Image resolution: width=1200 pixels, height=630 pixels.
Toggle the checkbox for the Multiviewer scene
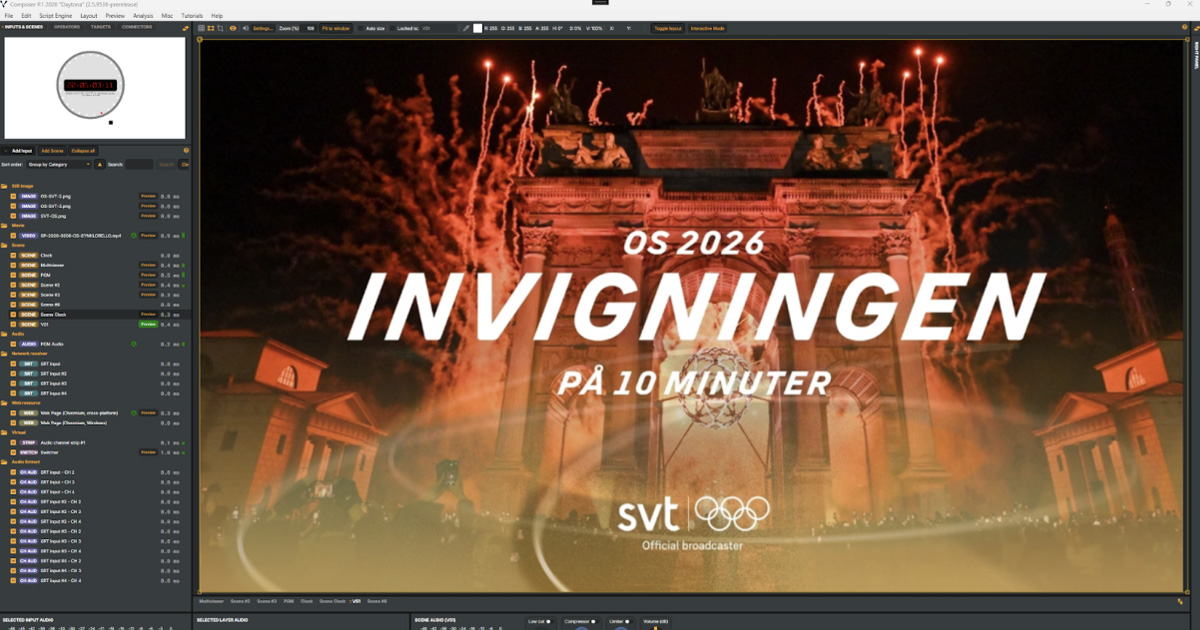tap(13, 265)
